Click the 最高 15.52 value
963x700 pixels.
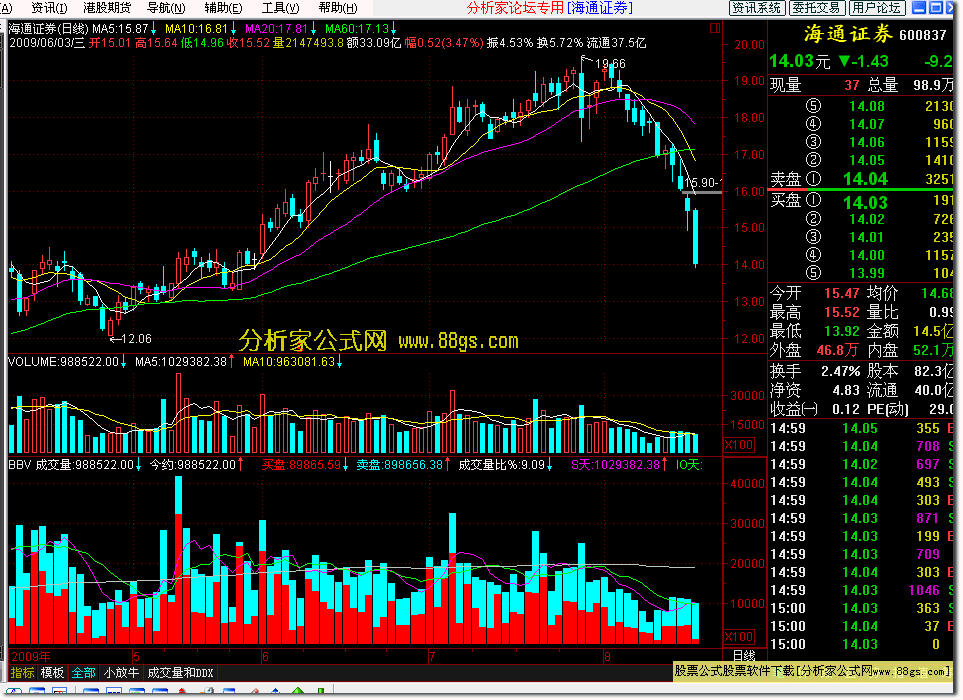(841, 313)
